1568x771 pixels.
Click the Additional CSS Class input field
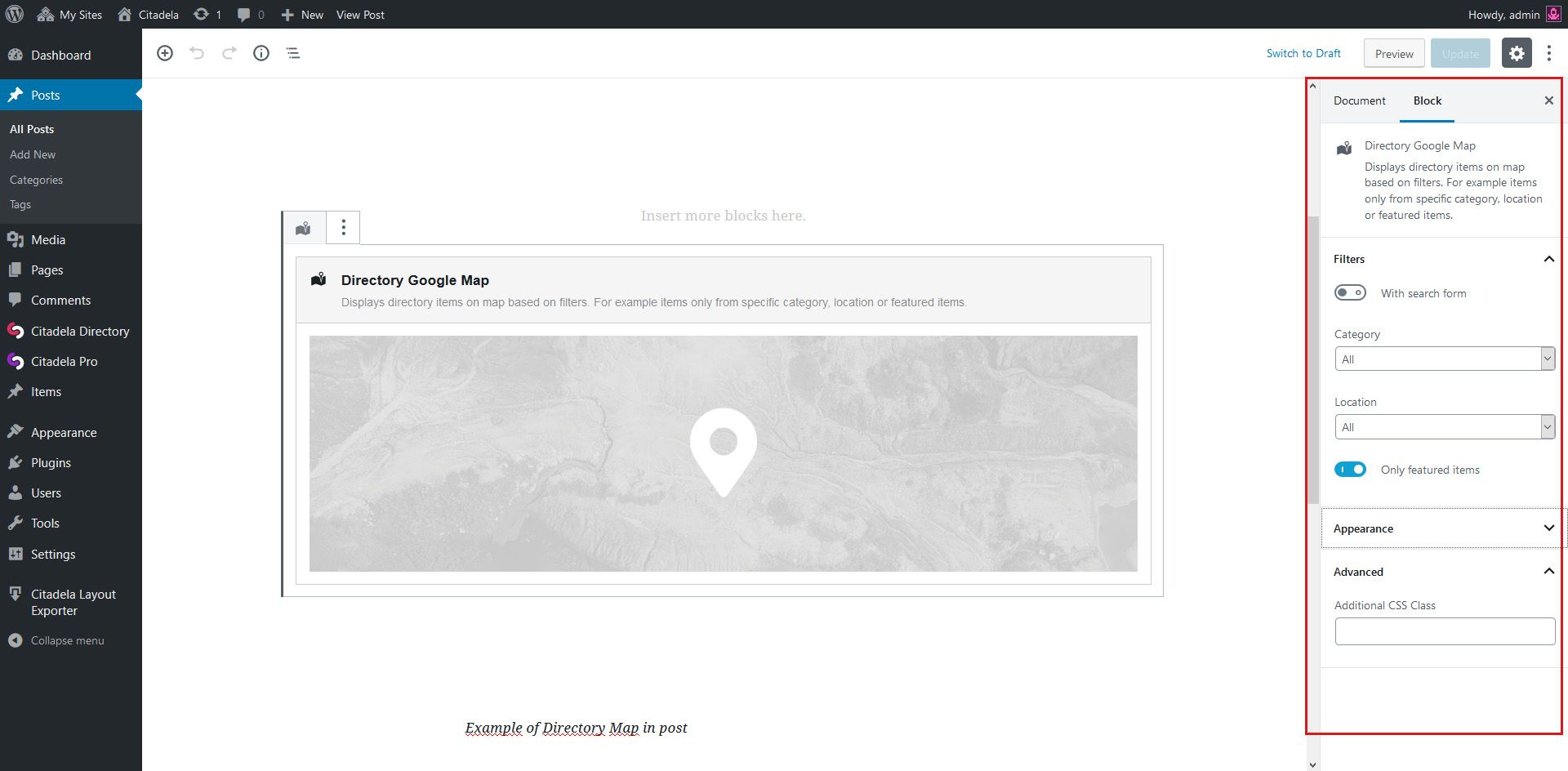click(1444, 631)
